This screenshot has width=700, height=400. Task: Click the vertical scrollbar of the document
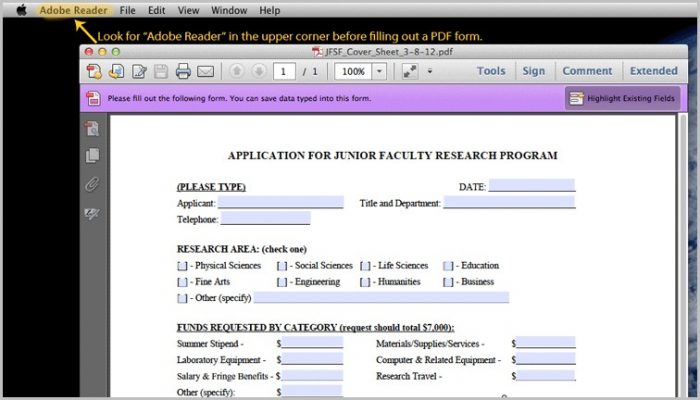(683, 254)
